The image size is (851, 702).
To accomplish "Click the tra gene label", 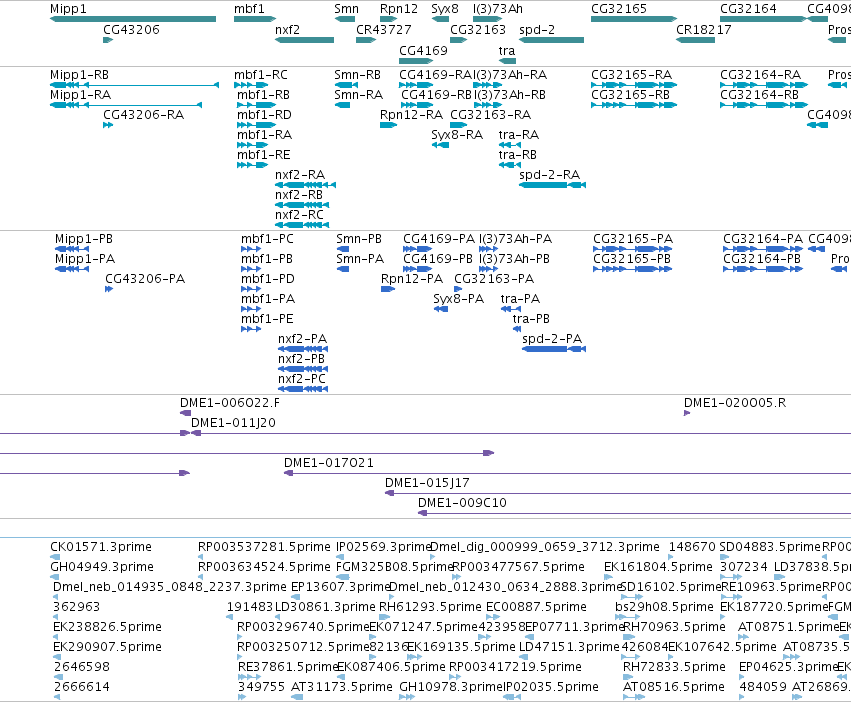I will click(507, 50).
